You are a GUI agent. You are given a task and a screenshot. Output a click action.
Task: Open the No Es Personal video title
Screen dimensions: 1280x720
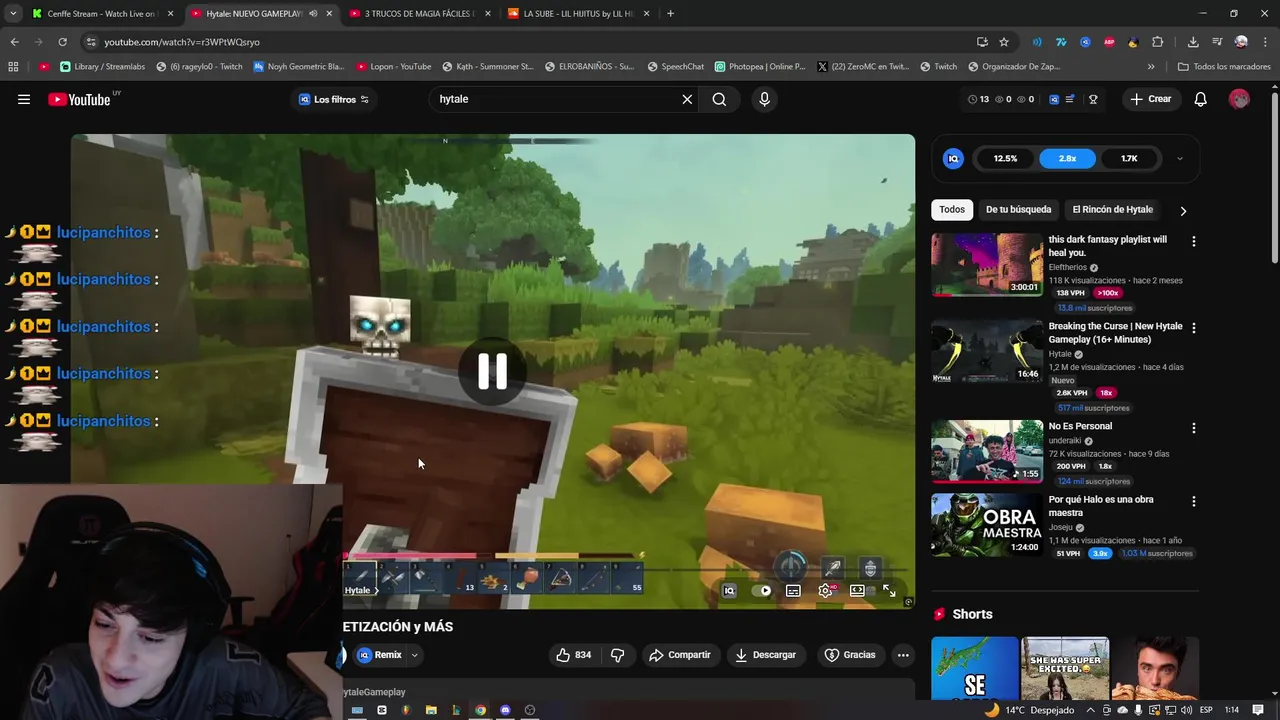pyautogui.click(x=1080, y=426)
